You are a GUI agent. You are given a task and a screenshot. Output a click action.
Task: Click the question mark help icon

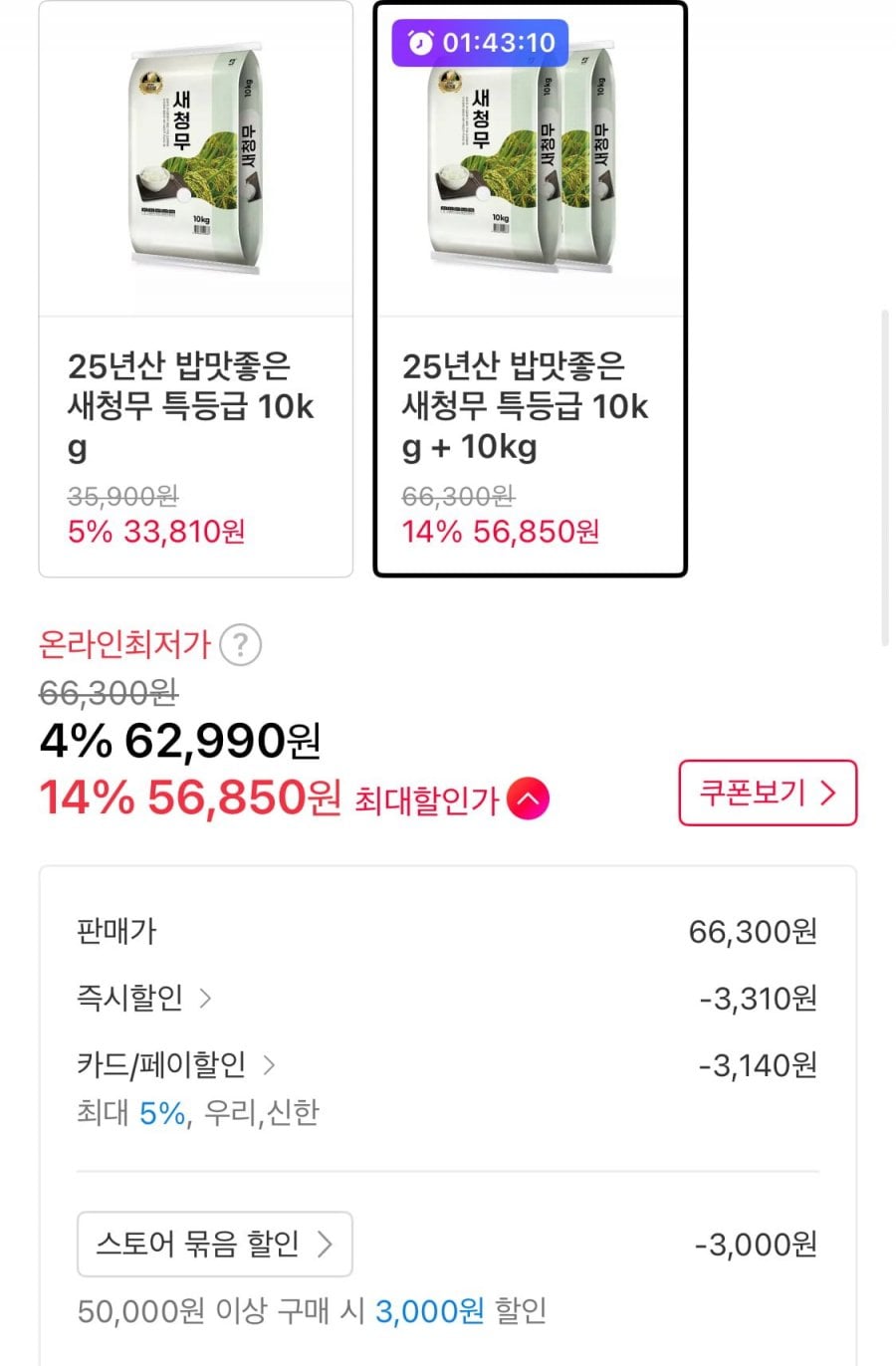[240, 645]
